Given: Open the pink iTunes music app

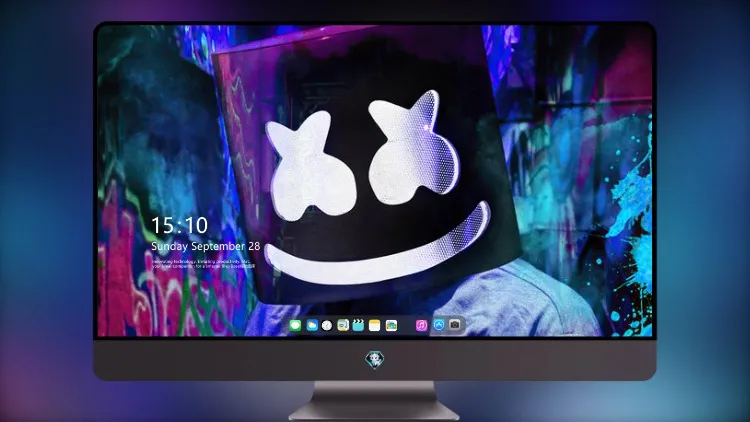Looking at the screenshot, I should (x=421, y=325).
